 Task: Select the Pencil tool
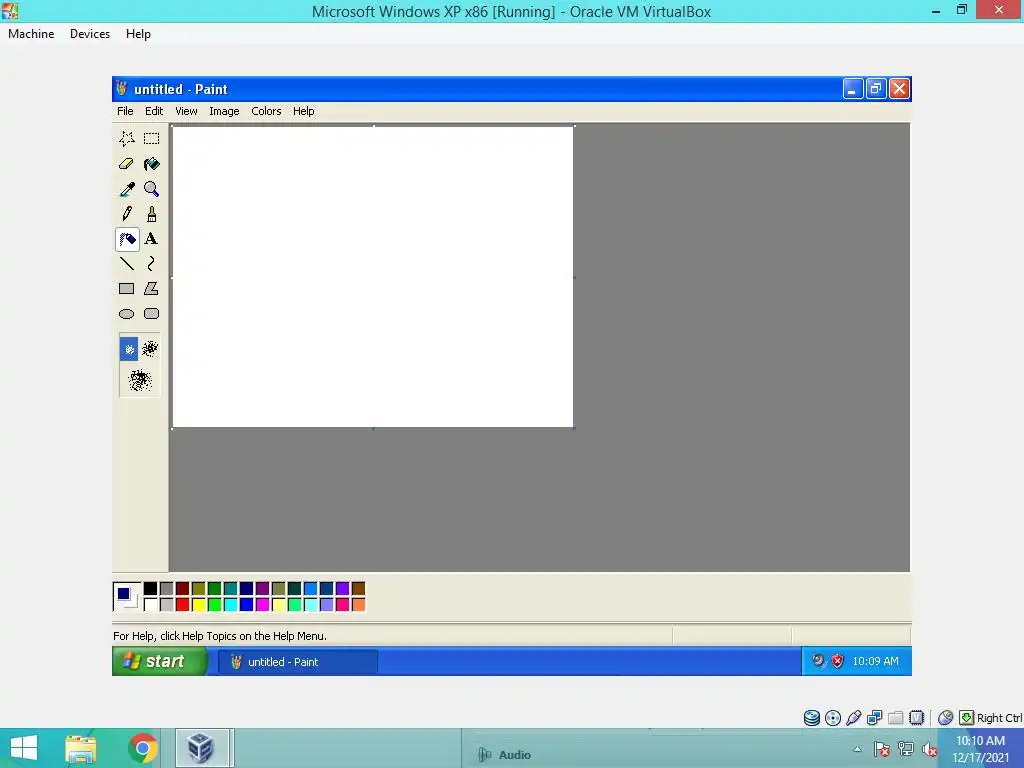click(x=127, y=214)
